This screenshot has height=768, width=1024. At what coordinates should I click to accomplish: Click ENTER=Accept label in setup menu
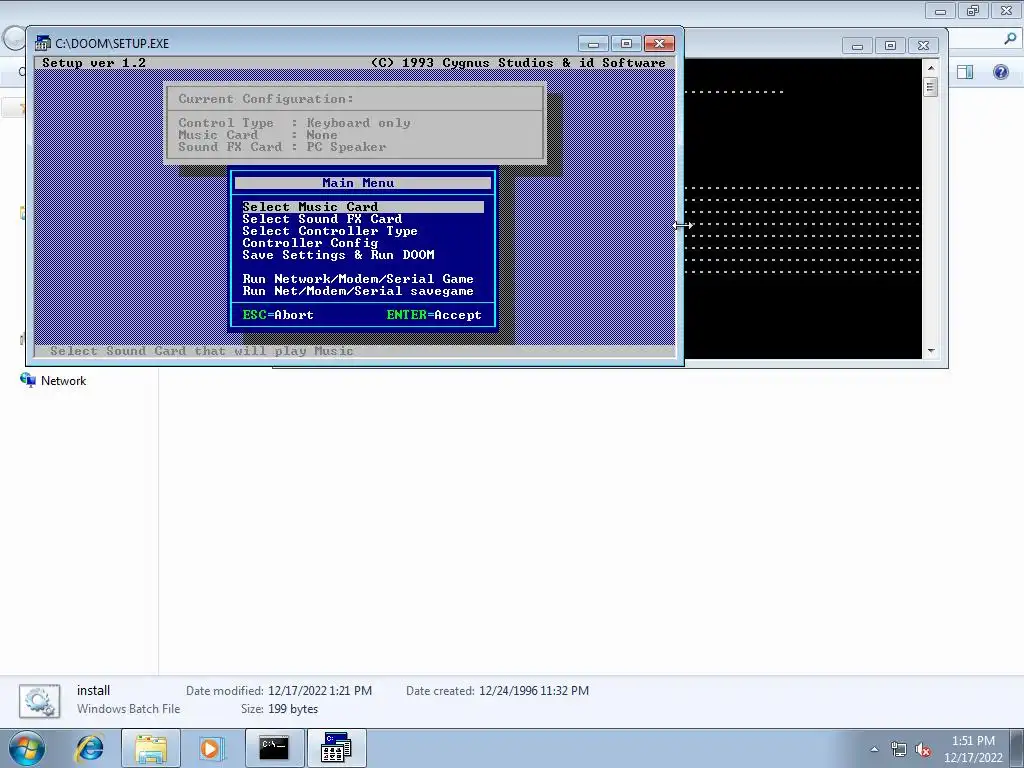point(434,315)
